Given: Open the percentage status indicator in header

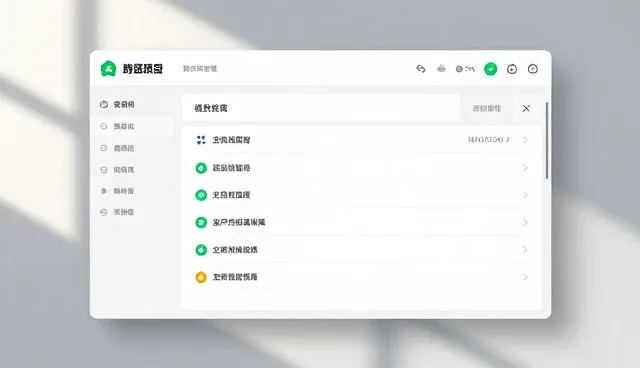Looking at the screenshot, I should click(x=465, y=69).
